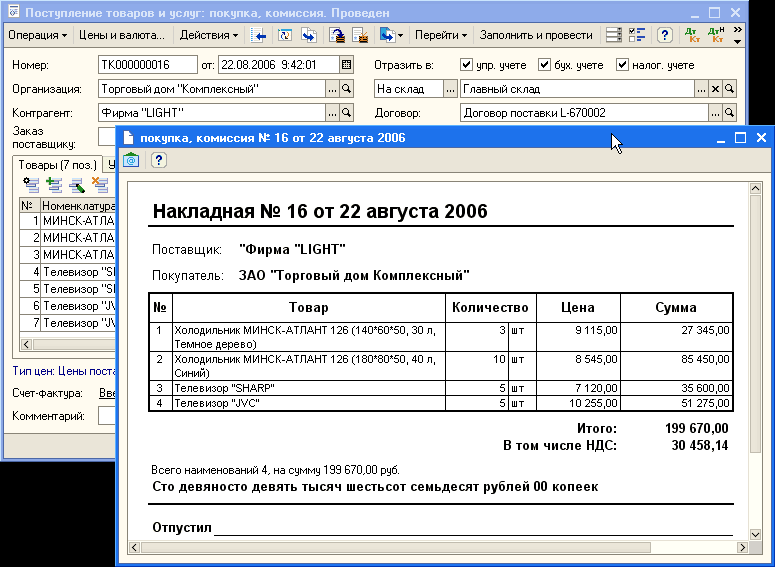Open the Перейти dropdown menu
775x567 pixels.
tap(441, 35)
